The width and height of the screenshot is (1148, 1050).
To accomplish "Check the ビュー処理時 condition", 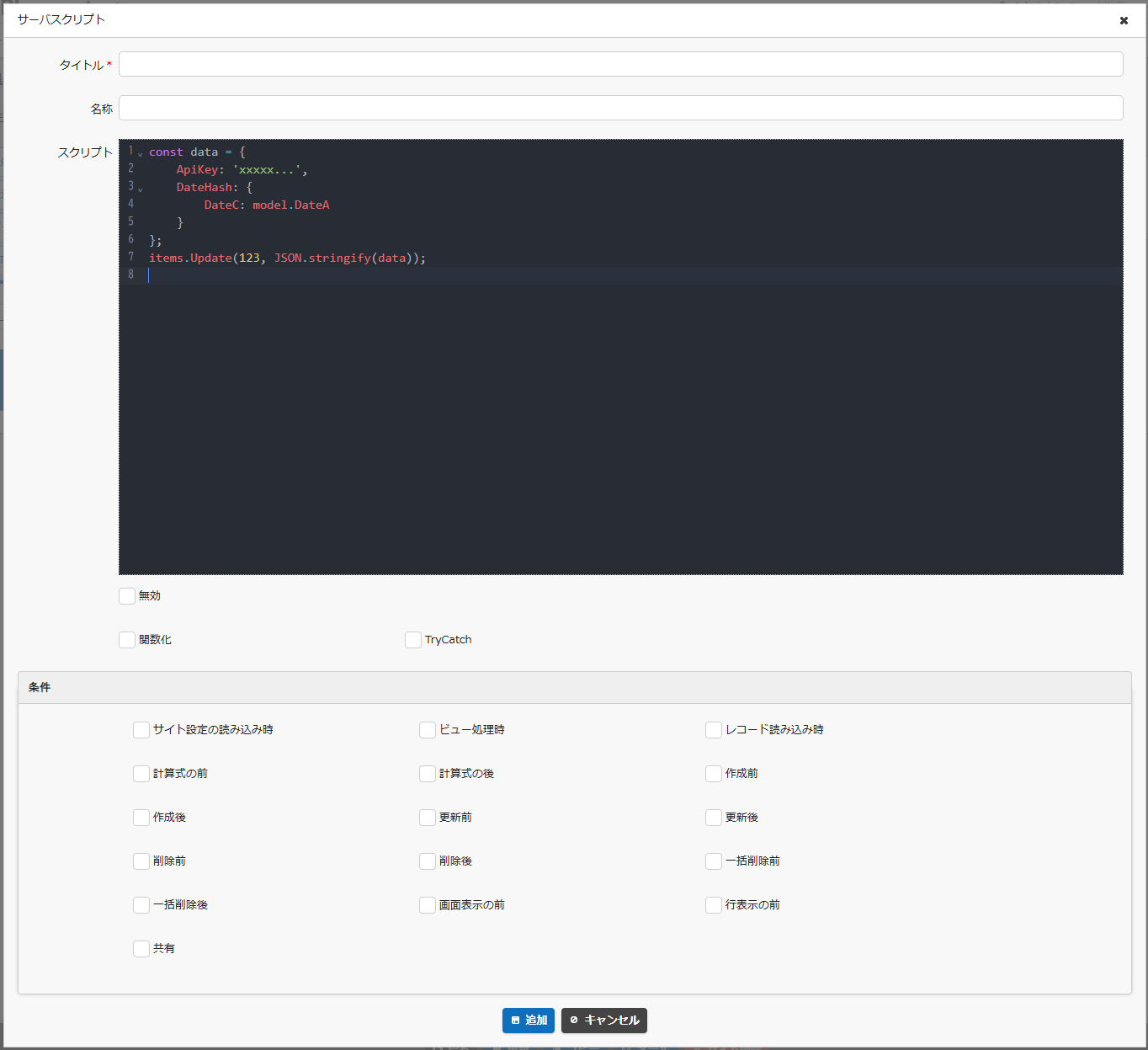I will click(x=427, y=730).
